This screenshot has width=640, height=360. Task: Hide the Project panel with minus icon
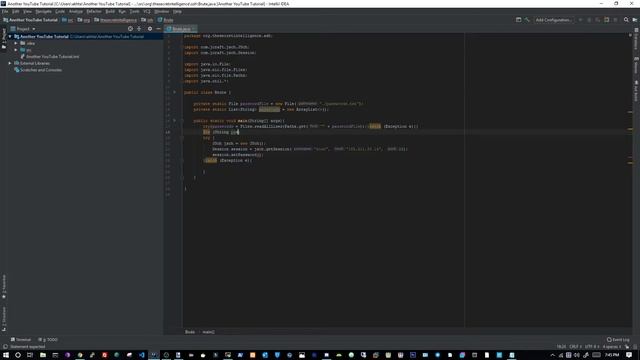pyautogui.click(x=158, y=29)
